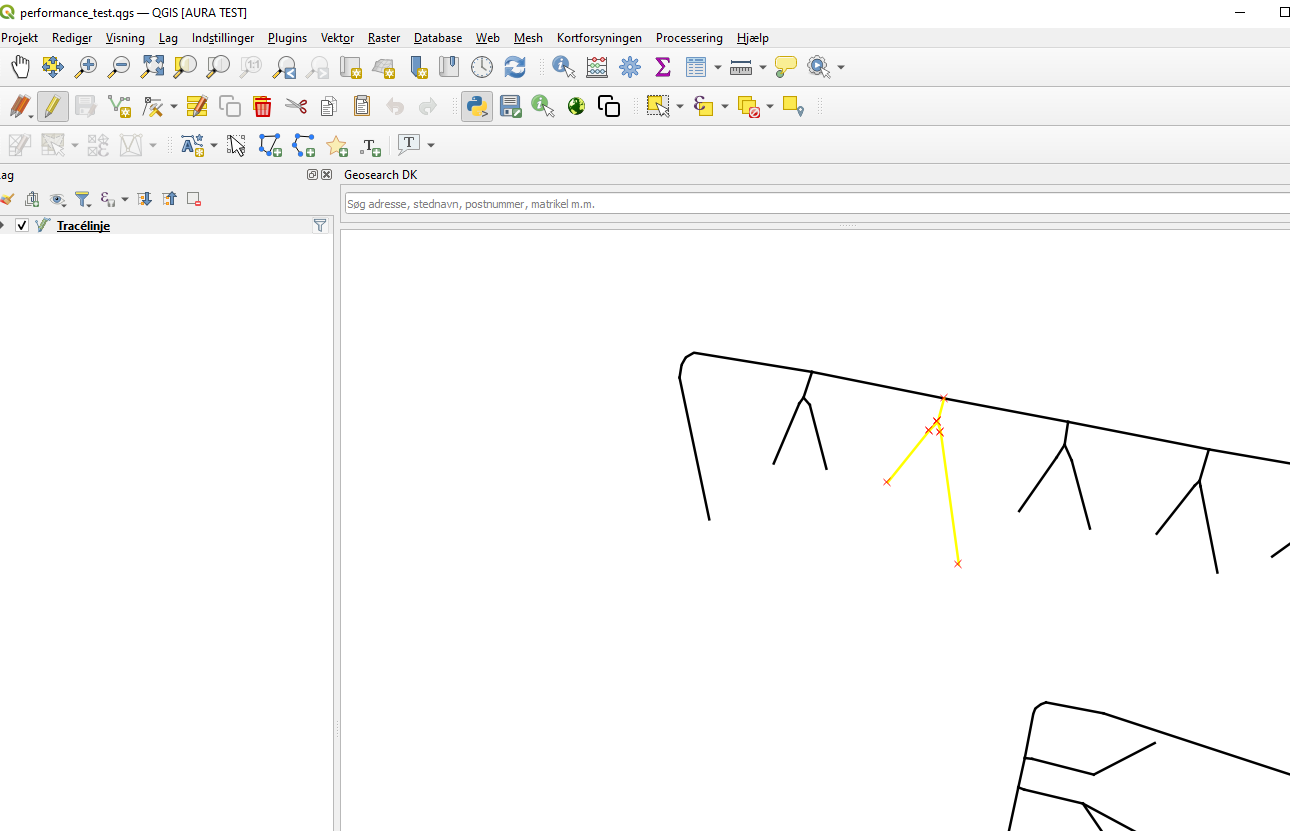Zoom to full extent of map
Screen dimensions: 1290x831
(x=152, y=67)
